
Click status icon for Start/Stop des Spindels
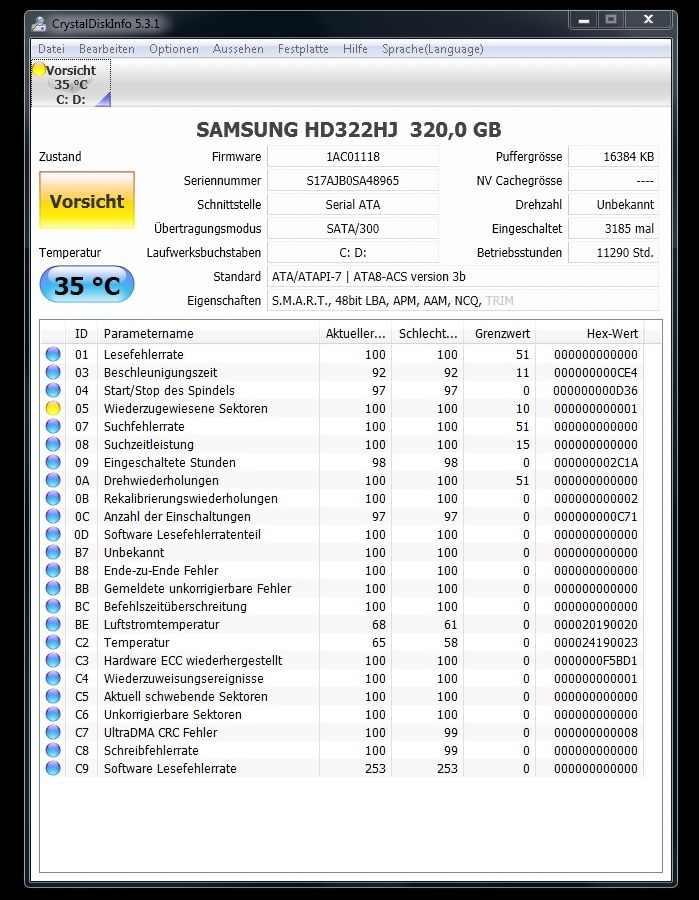coord(53,390)
